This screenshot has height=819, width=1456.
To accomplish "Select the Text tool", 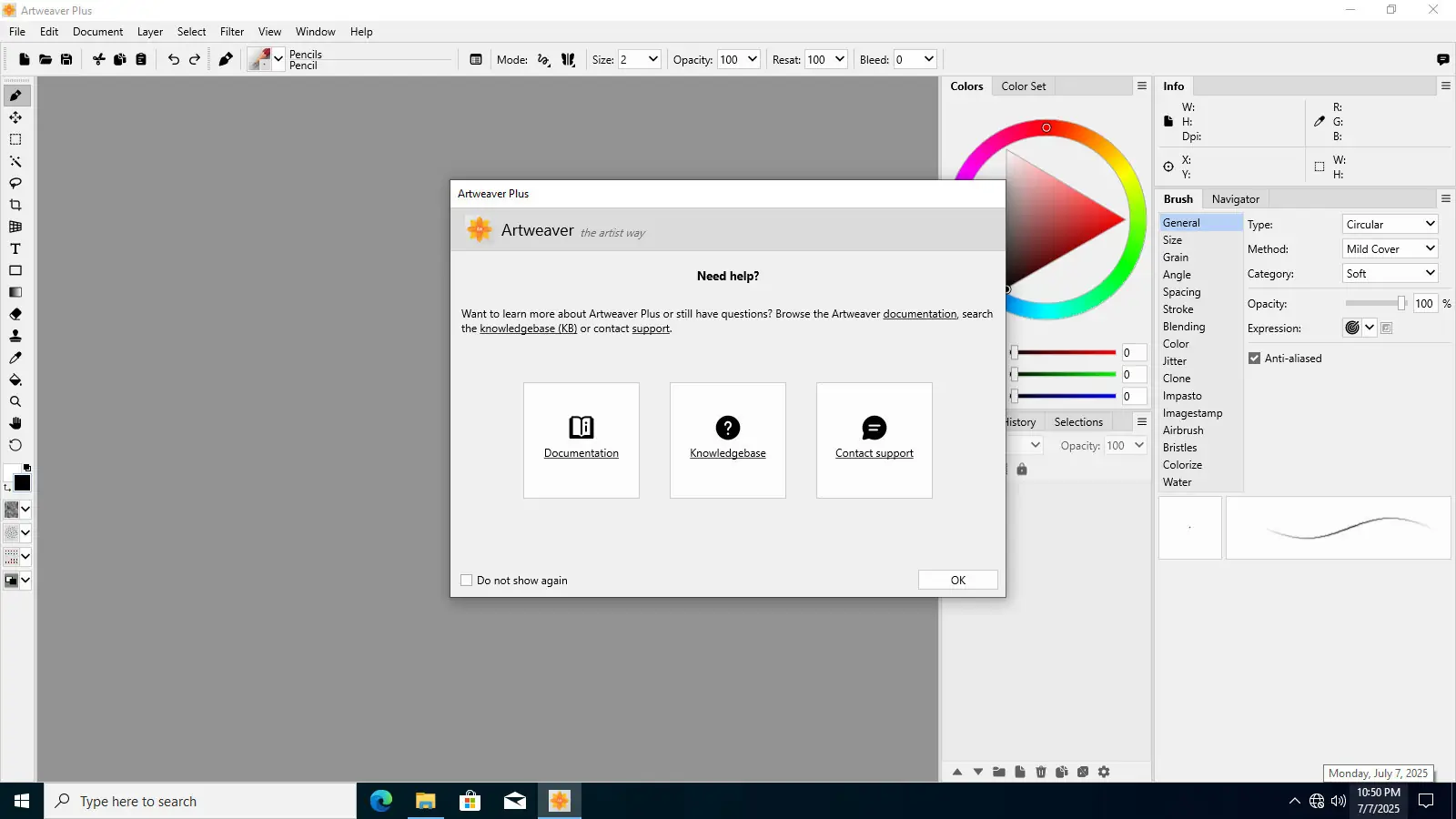I will pyautogui.click(x=15, y=248).
